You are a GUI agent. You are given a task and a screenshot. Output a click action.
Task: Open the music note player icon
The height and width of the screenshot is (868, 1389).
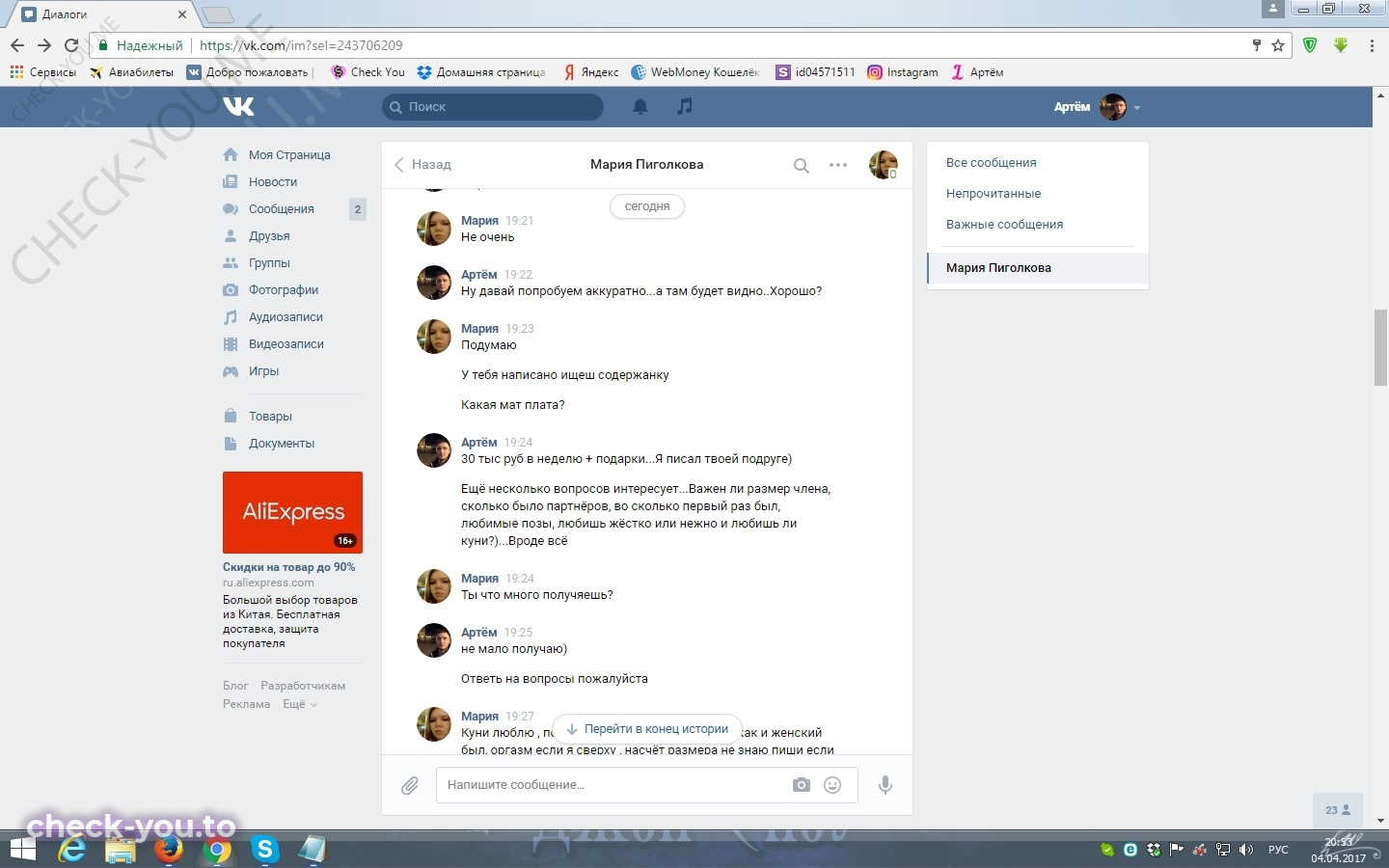[685, 106]
